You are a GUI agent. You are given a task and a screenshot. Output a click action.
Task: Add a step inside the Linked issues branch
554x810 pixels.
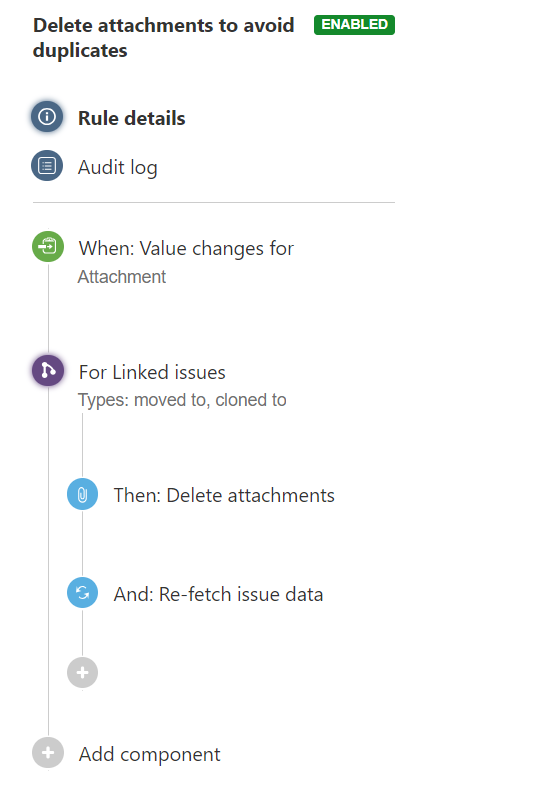pos(82,673)
